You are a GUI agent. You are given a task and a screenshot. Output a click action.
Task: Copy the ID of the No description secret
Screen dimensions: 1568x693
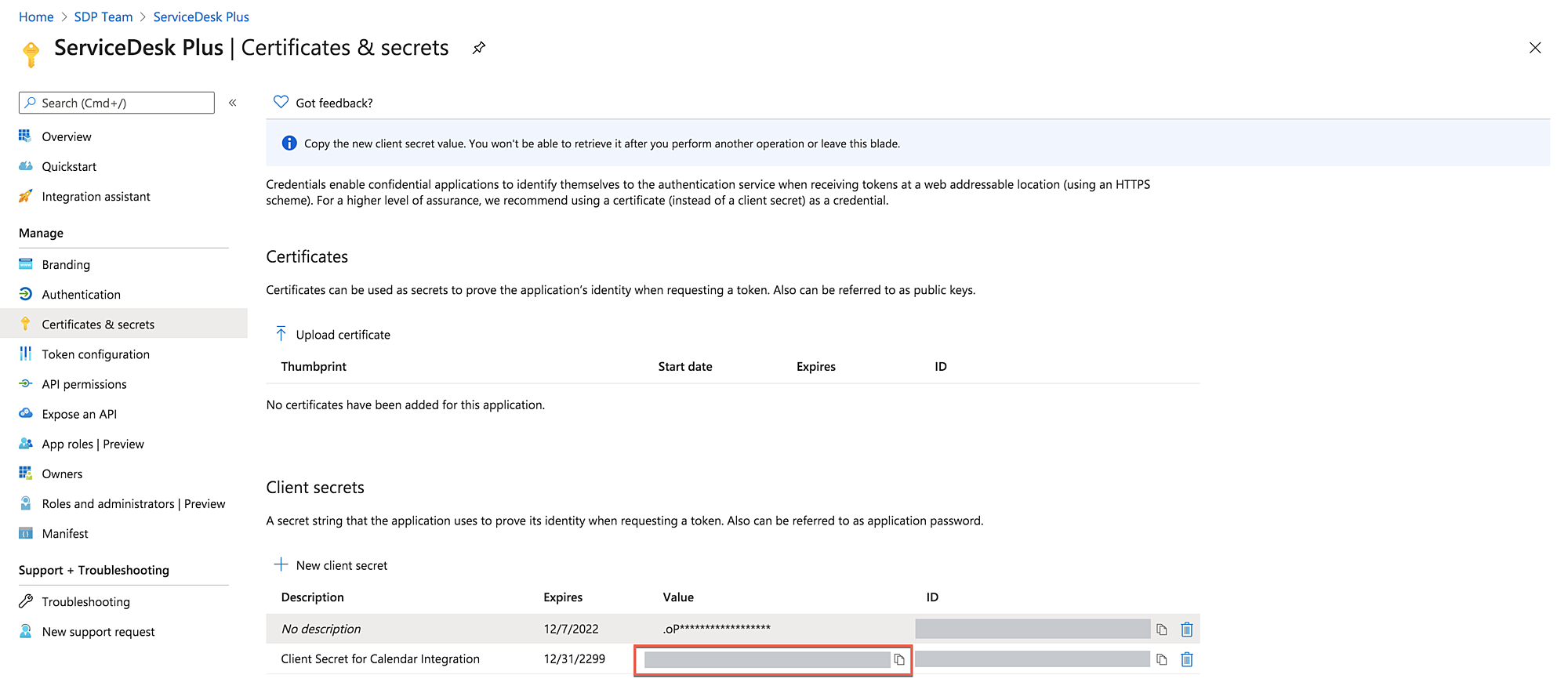(x=1162, y=629)
